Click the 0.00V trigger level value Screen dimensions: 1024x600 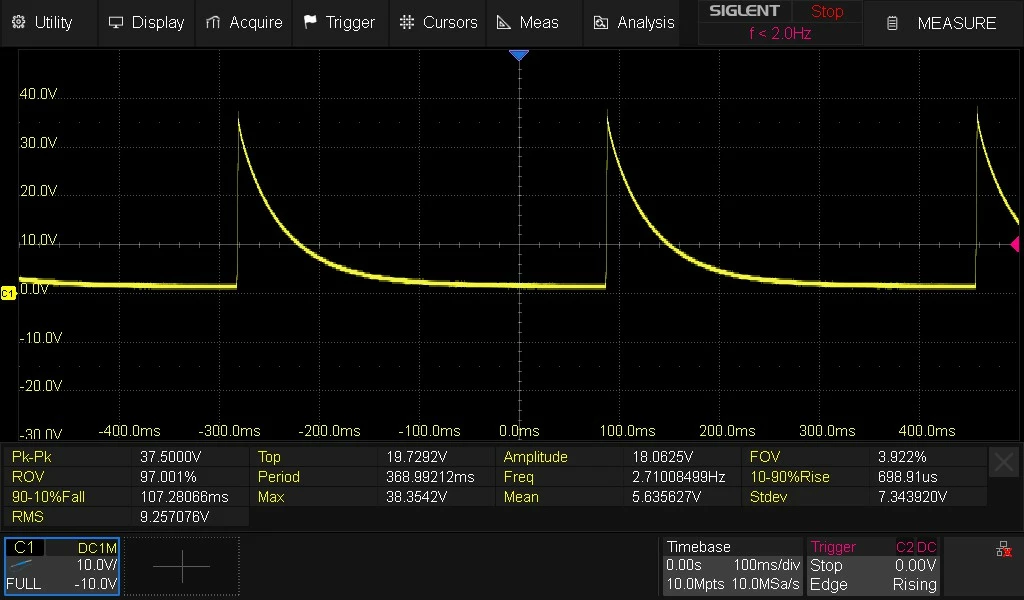[916, 565]
